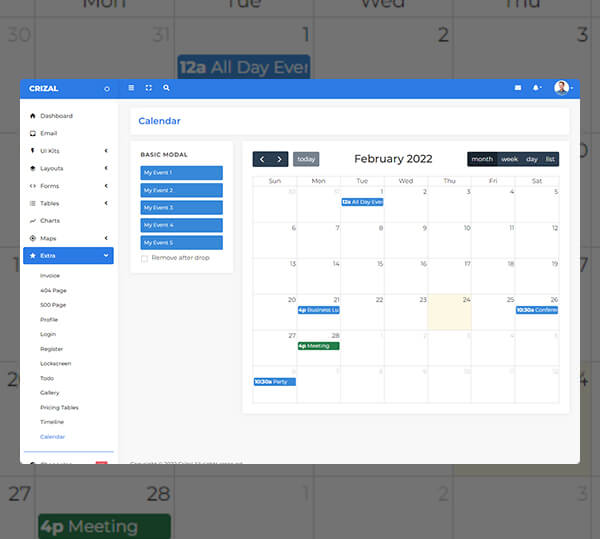
Task: Click the Extra star icon
Action: click(x=33, y=256)
